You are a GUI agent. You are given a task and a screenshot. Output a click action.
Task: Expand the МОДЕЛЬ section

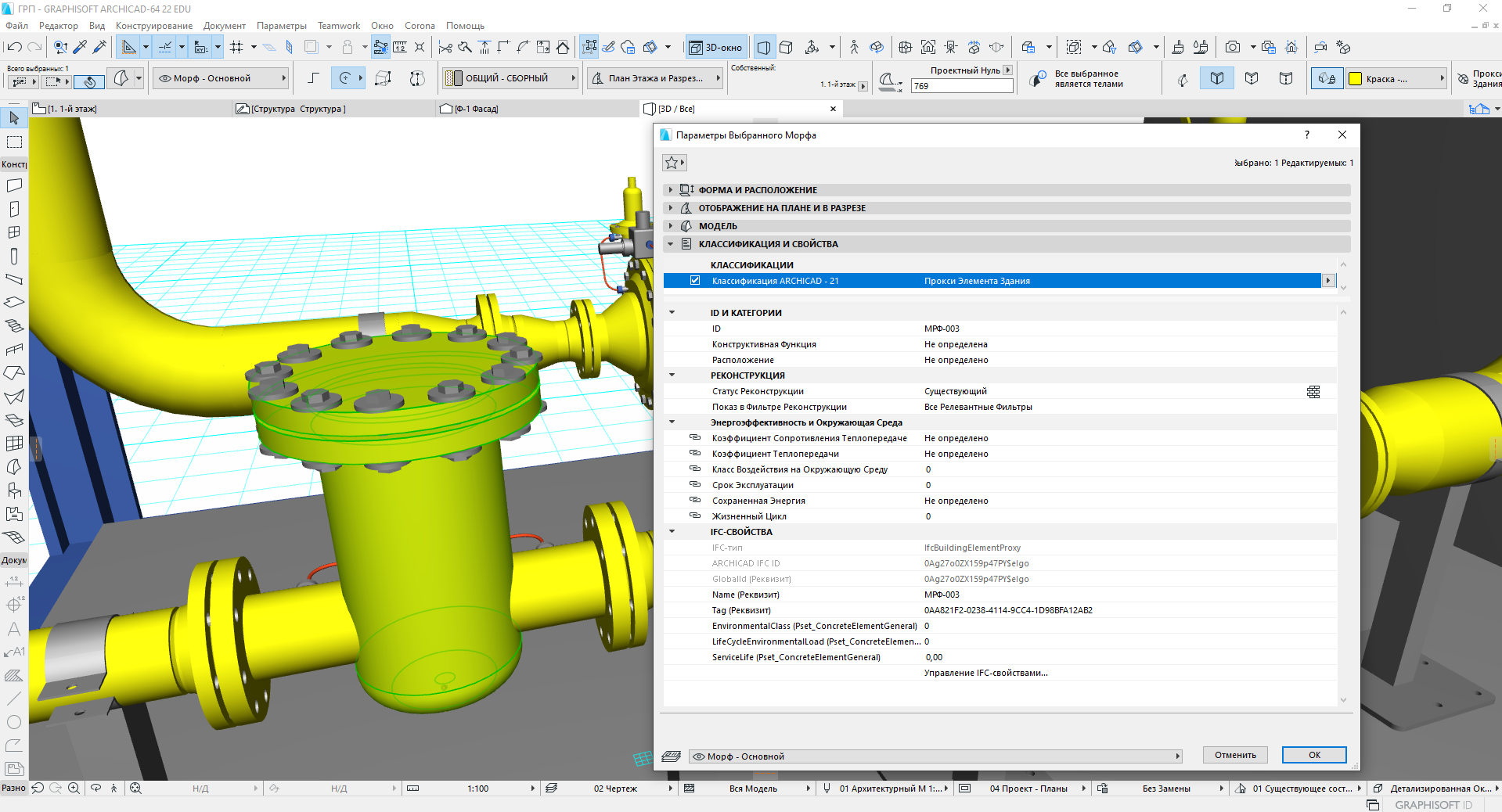pyautogui.click(x=671, y=226)
